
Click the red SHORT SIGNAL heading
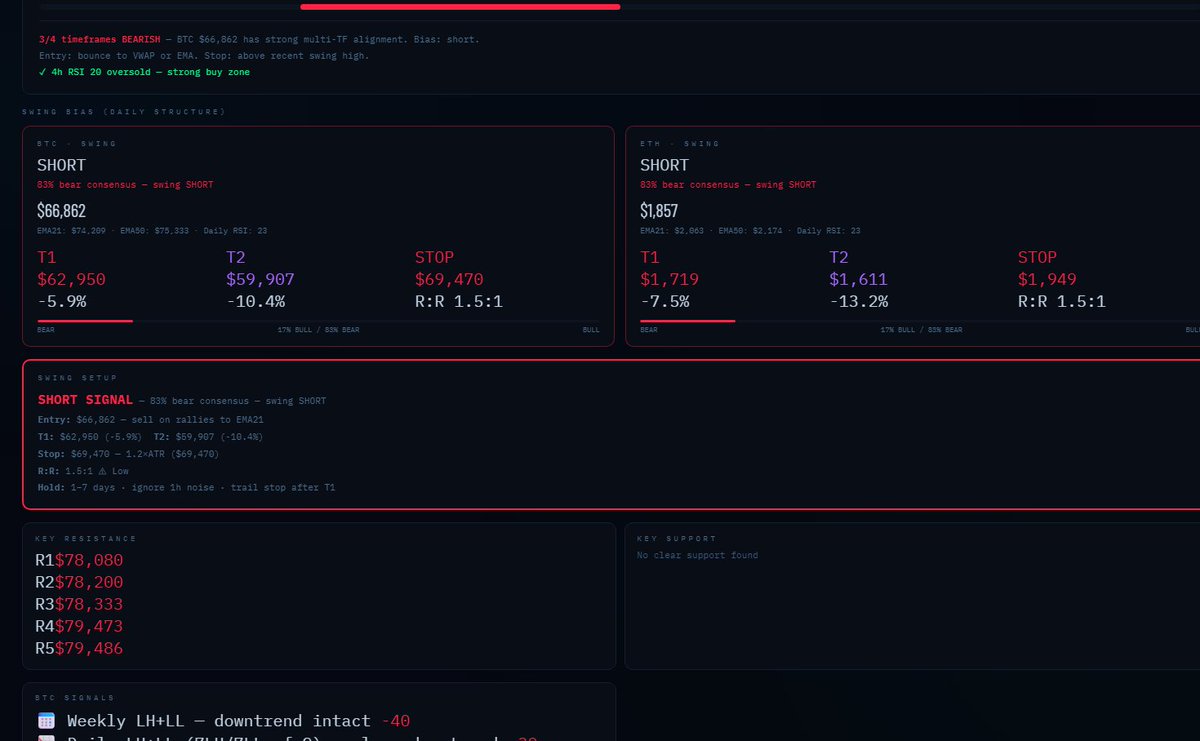point(85,400)
